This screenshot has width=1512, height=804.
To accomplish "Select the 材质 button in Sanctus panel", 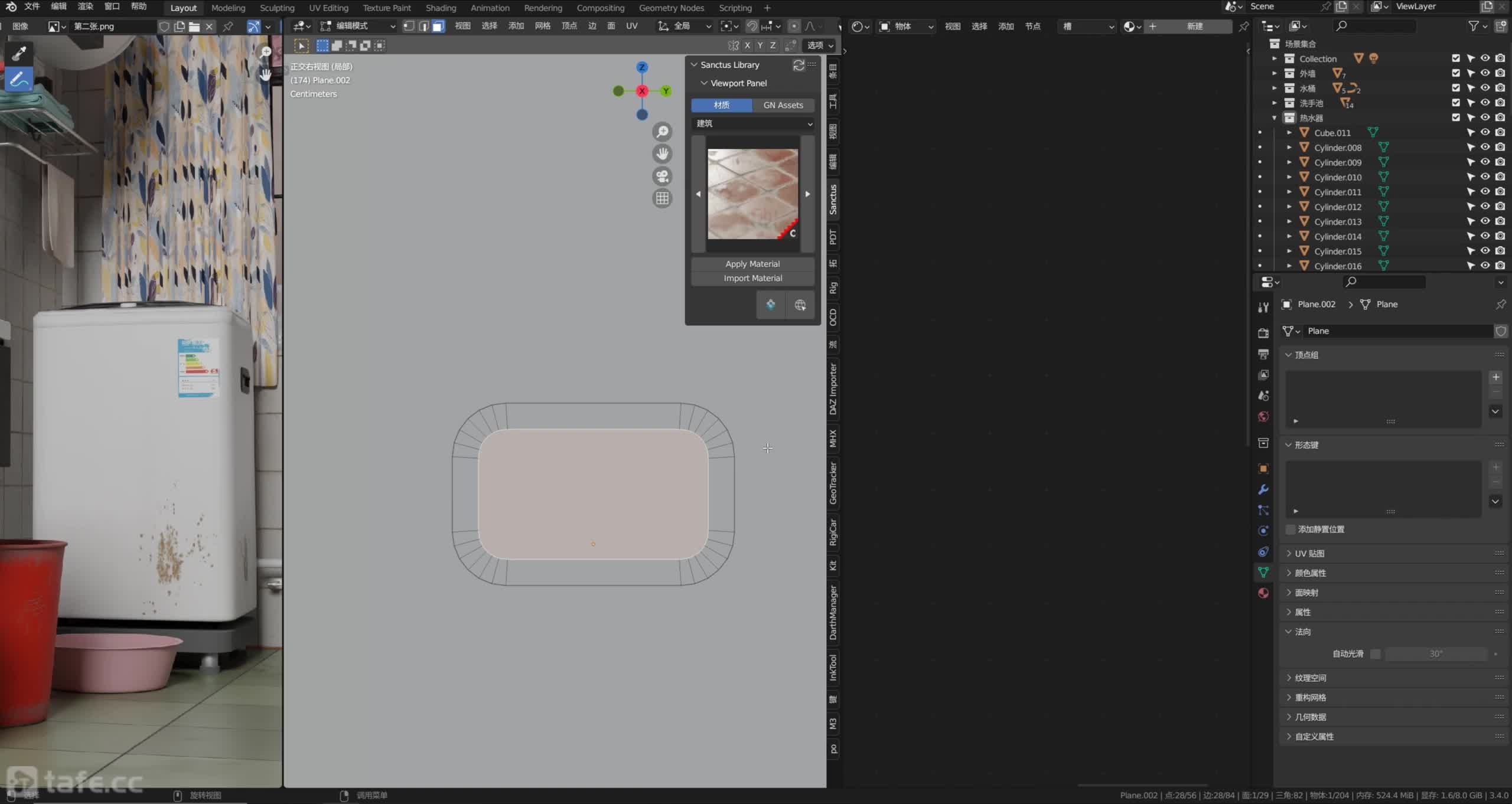I will (722, 105).
